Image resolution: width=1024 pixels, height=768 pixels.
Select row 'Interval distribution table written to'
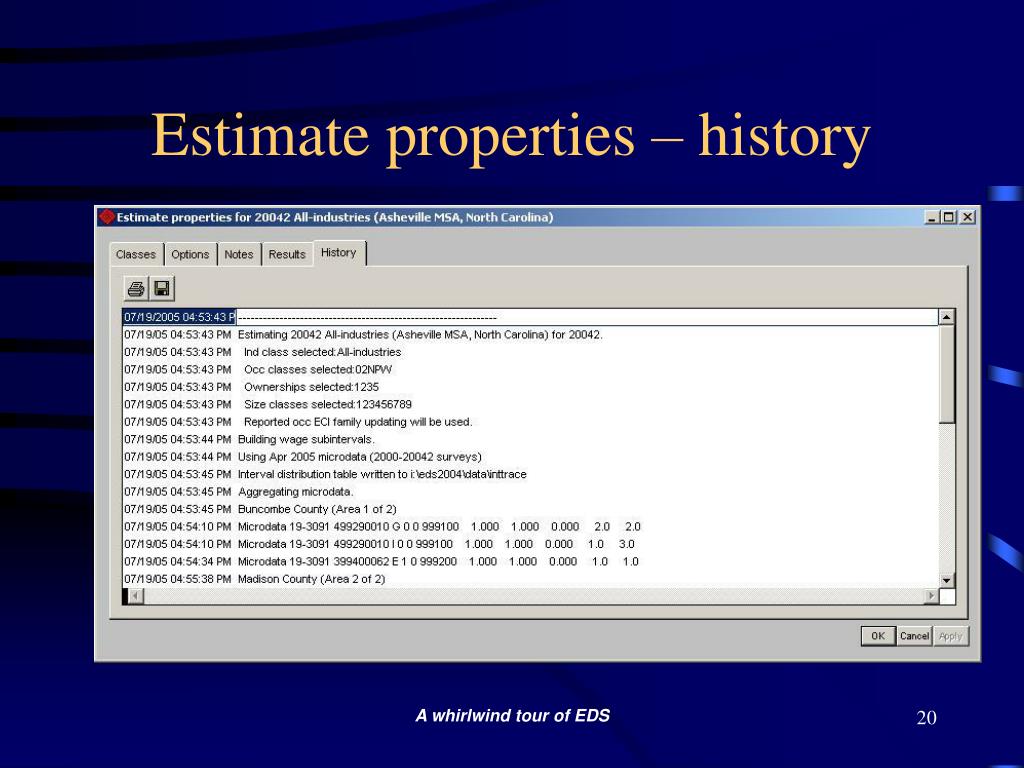click(530, 474)
